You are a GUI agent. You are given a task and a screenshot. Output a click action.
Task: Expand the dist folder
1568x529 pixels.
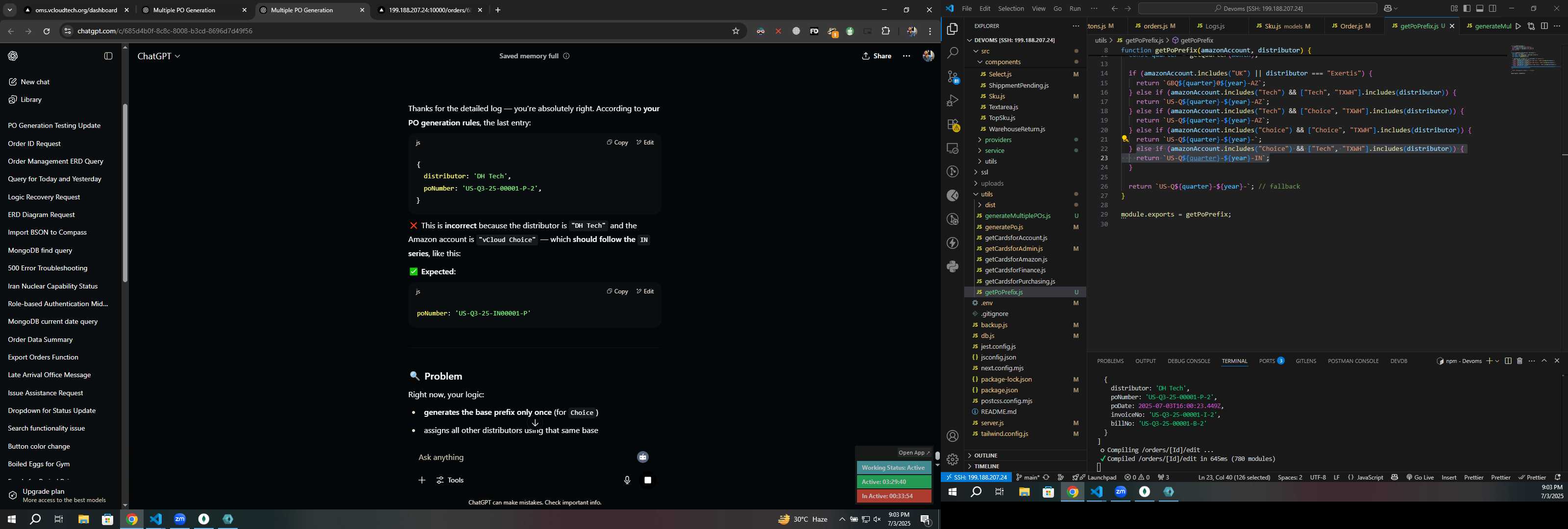(x=980, y=205)
